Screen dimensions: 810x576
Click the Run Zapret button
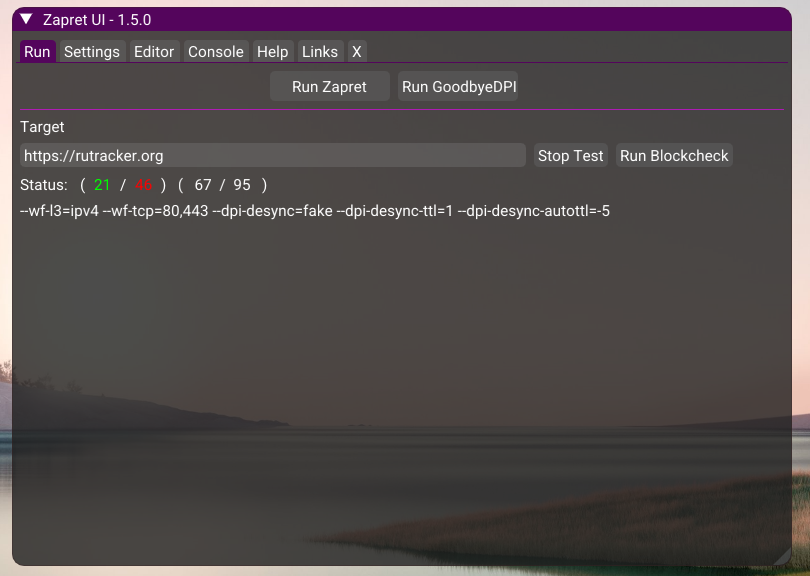330,86
